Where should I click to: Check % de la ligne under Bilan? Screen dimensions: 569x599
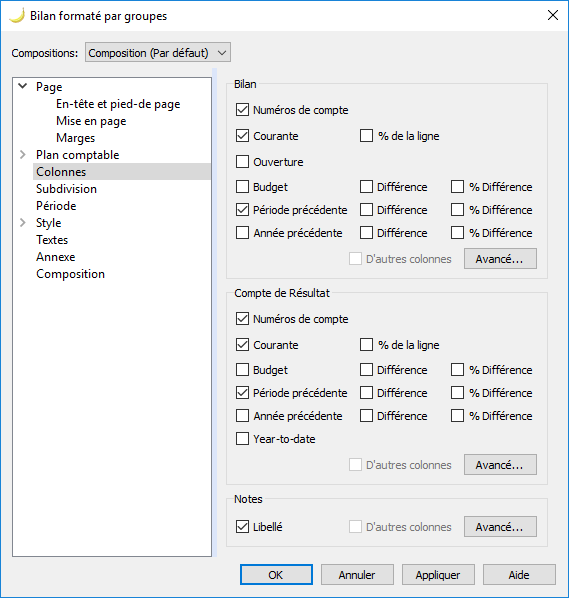[x=366, y=136]
